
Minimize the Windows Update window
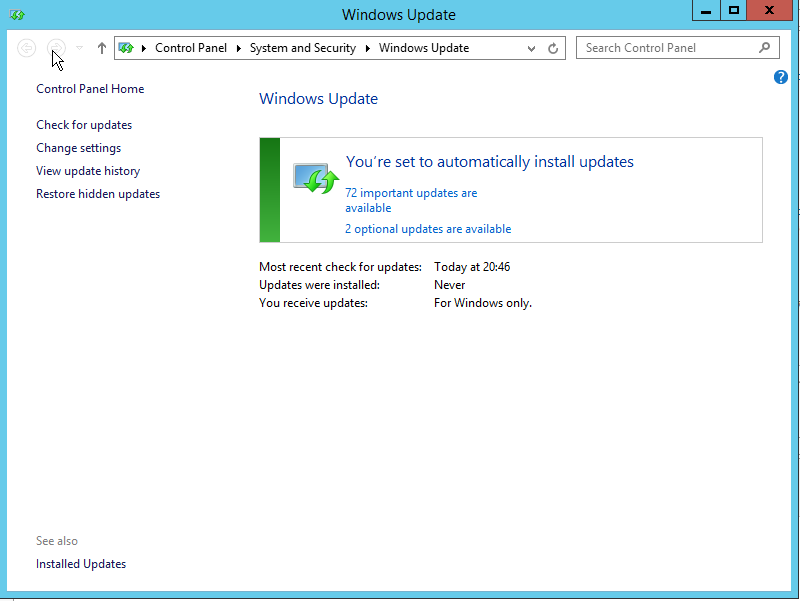coord(706,11)
